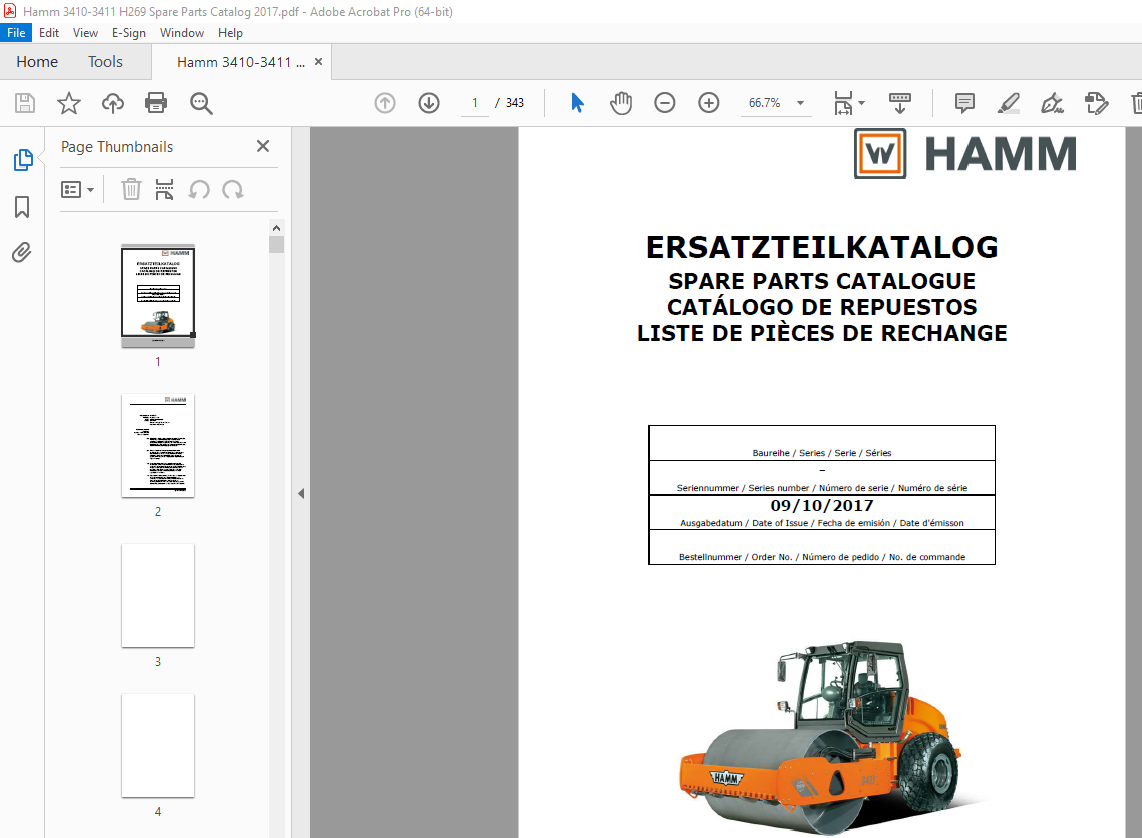
Task: Select the Hamm 3410-3411 document tab
Action: click(240, 62)
